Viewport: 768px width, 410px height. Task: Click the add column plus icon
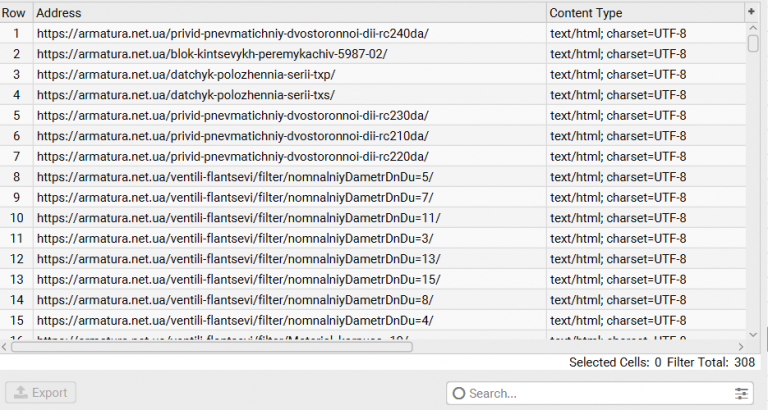click(751, 12)
